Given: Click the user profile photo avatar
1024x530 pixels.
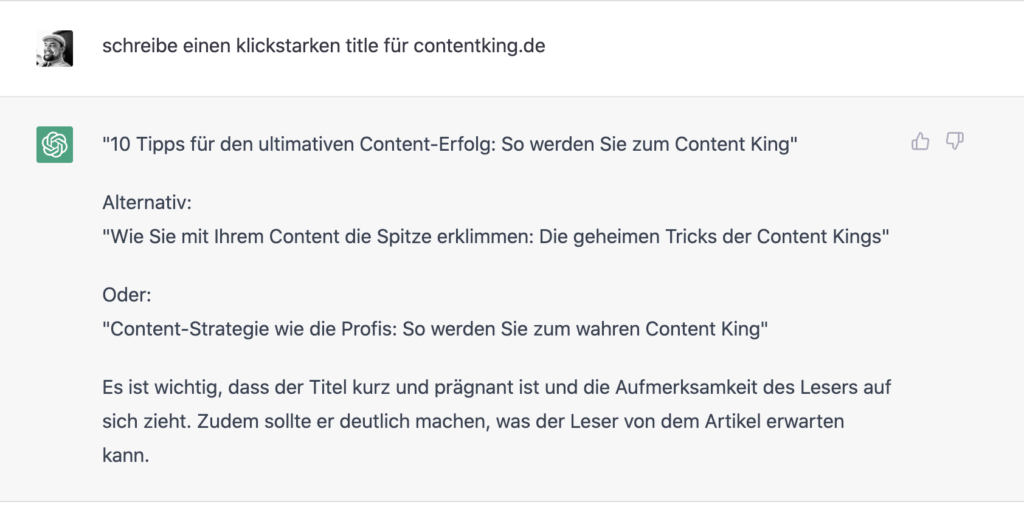Looking at the screenshot, I should tap(54, 48).
